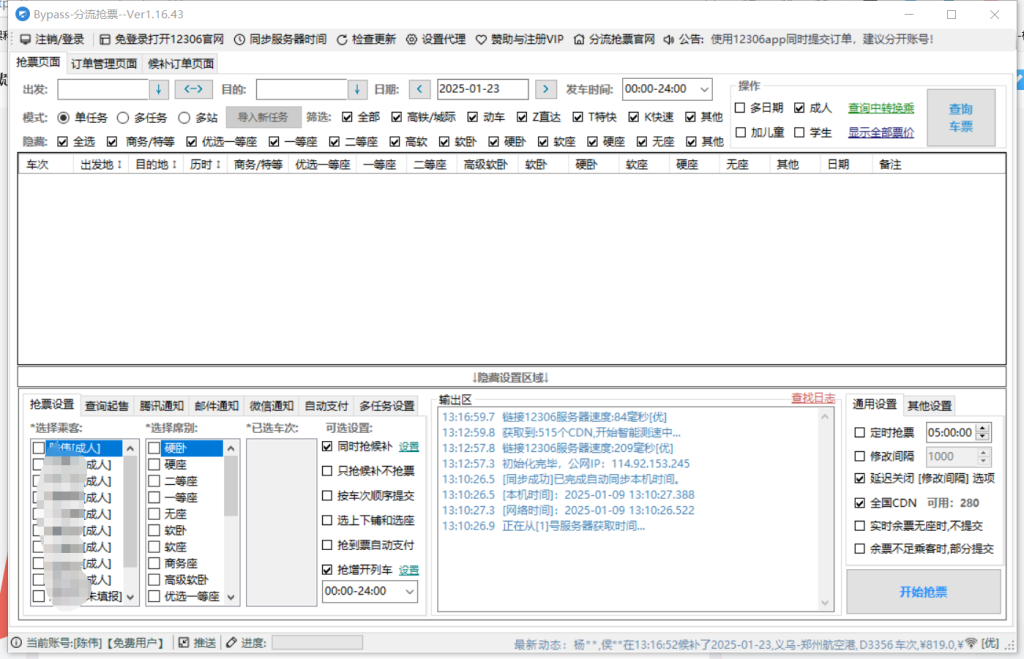The width and height of the screenshot is (1024, 659).
Task: Swap departure and destination stations arrow button
Action: (x=193, y=89)
